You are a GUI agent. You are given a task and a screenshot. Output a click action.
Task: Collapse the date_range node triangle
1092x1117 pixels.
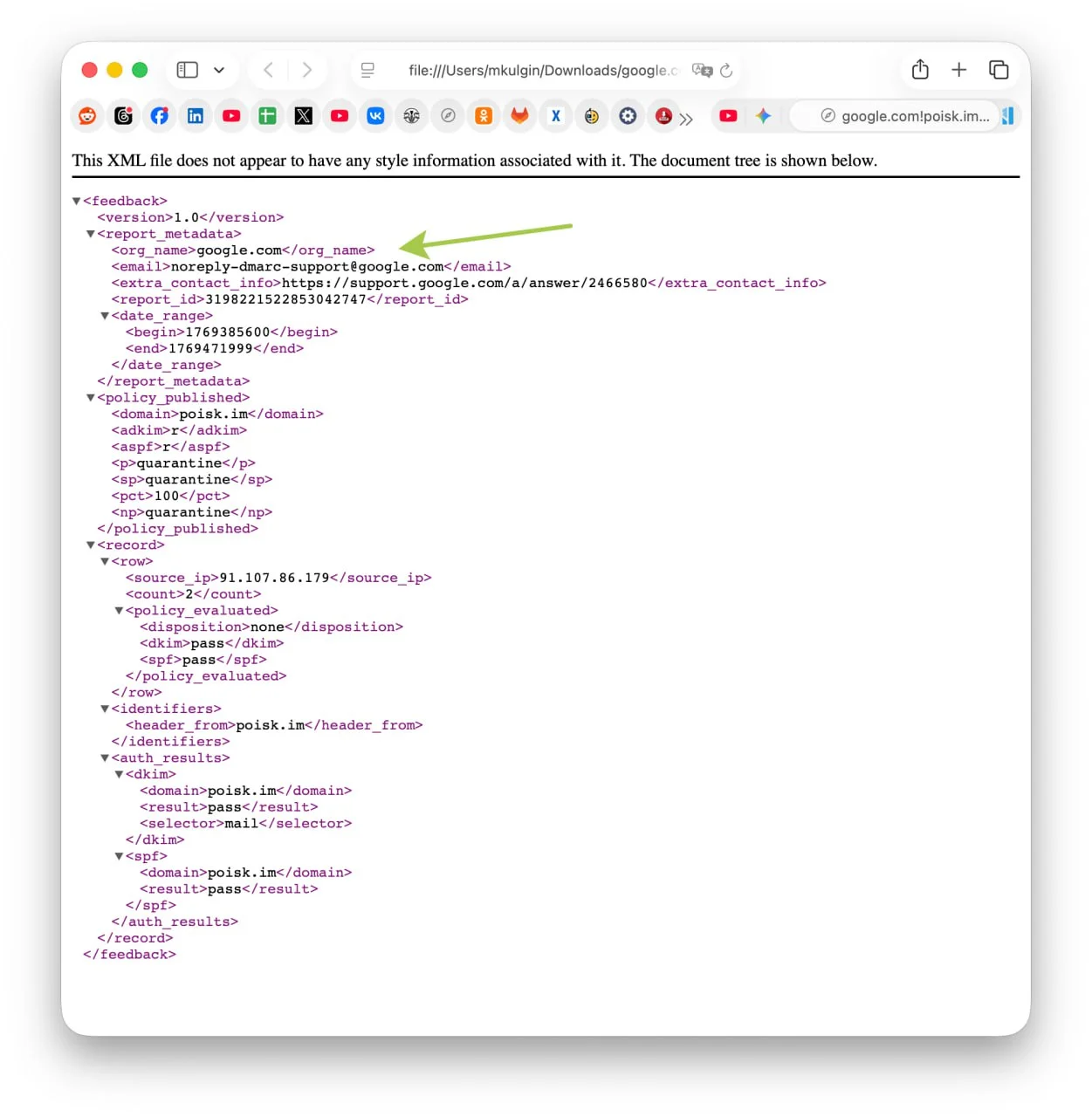pyautogui.click(x=105, y=316)
